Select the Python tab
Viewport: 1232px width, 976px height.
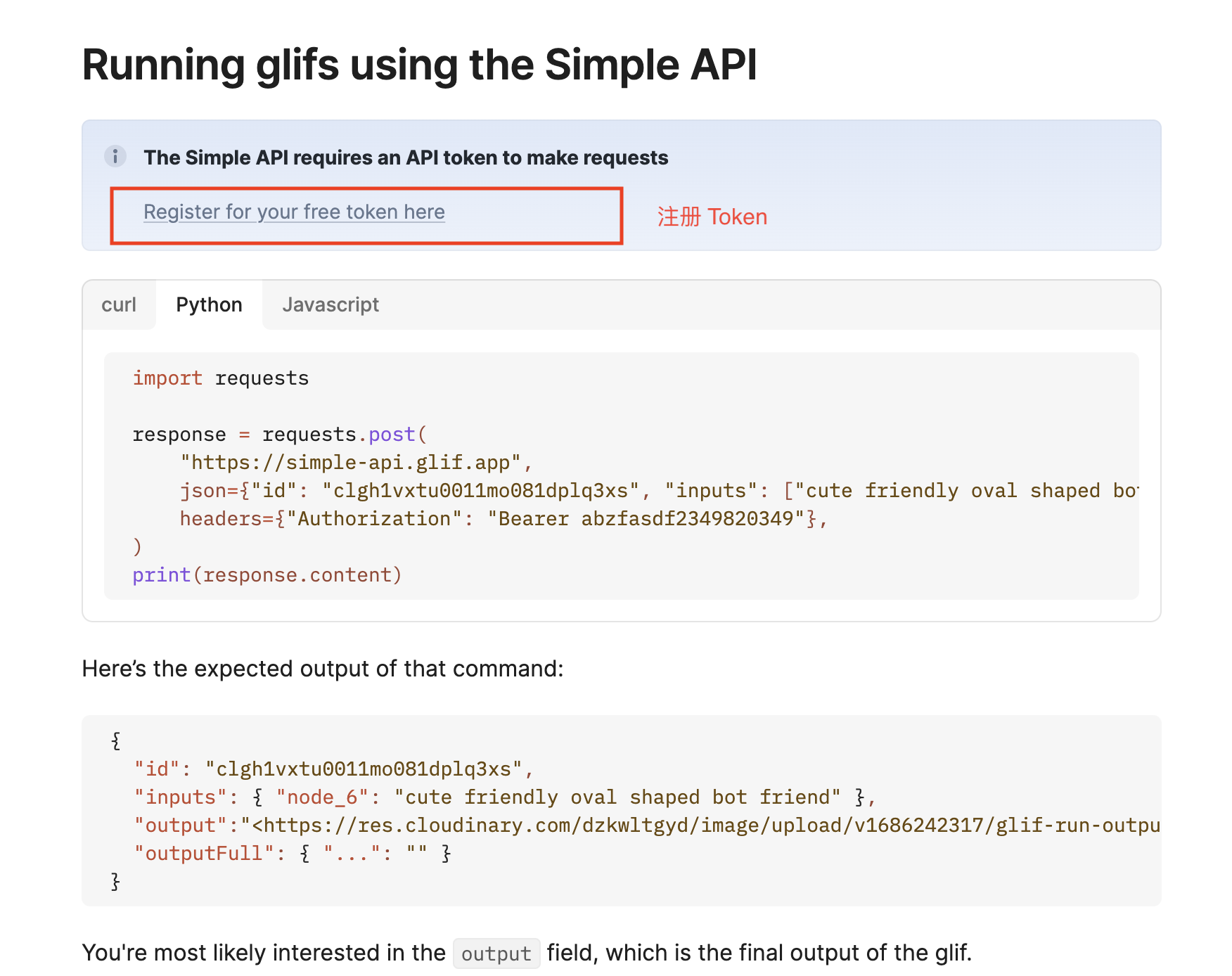[209, 304]
